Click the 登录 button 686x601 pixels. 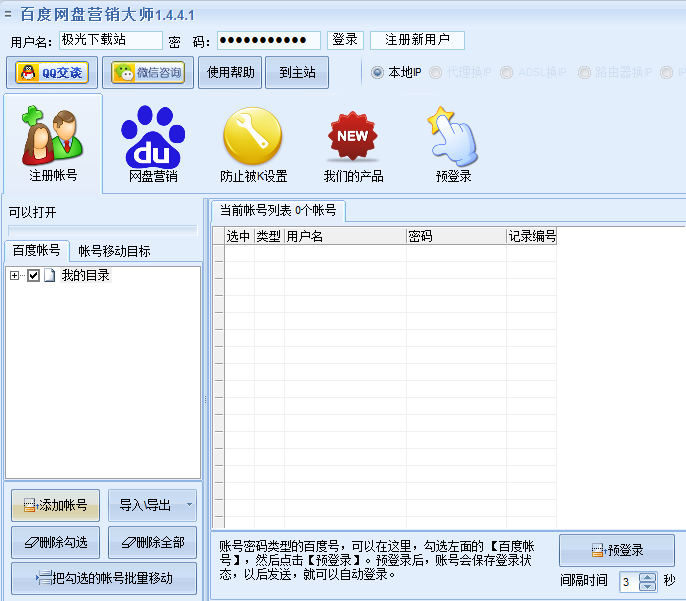pos(345,40)
